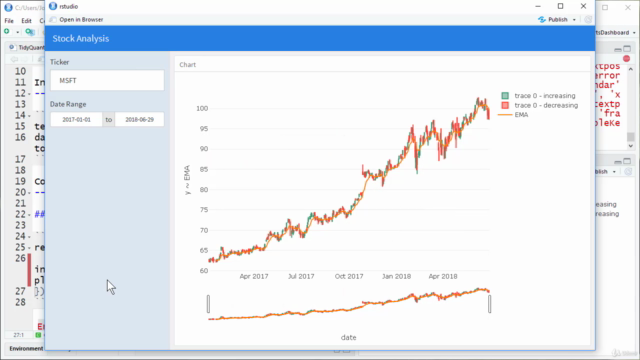Open the project dropdown in RStudio top right
Image resolution: width=640 pixels, height=360 pixels.
point(634,33)
